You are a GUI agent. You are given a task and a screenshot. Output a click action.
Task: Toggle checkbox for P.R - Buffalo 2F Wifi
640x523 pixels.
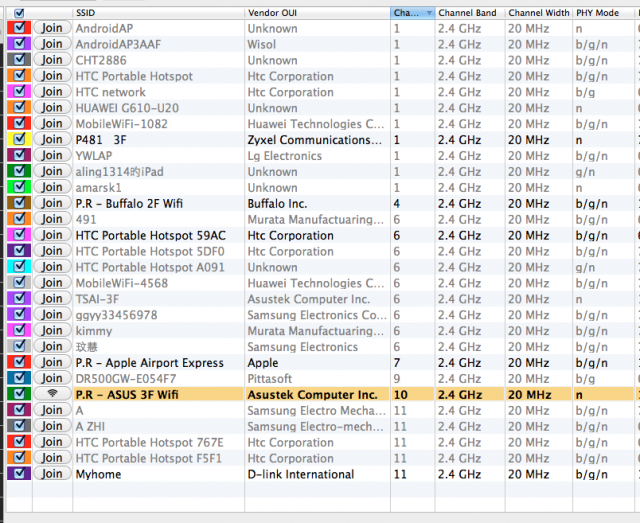click(19, 203)
